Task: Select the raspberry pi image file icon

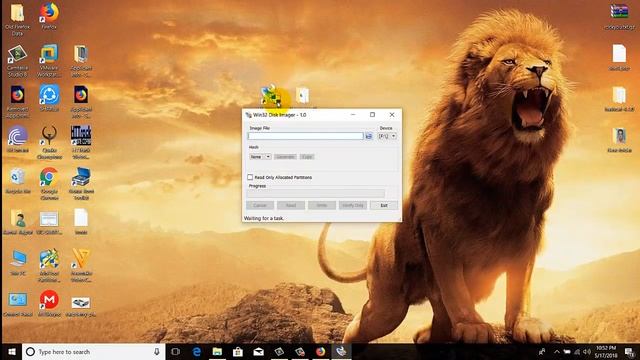Action: (x=81, y=305)
